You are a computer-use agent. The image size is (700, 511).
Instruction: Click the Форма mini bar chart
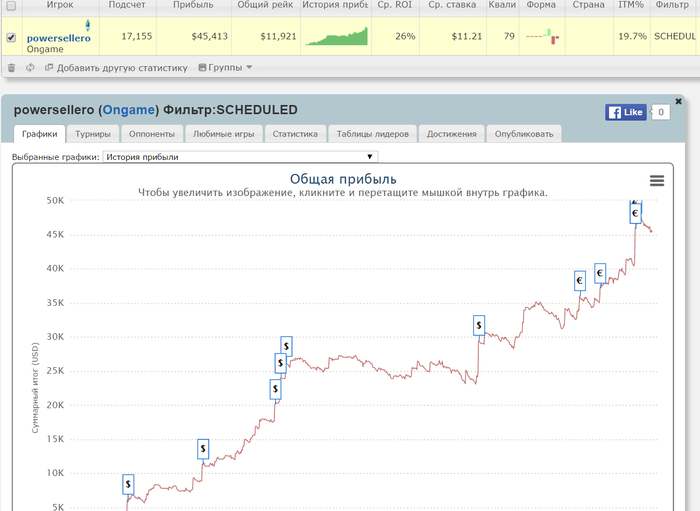[542, 37]
